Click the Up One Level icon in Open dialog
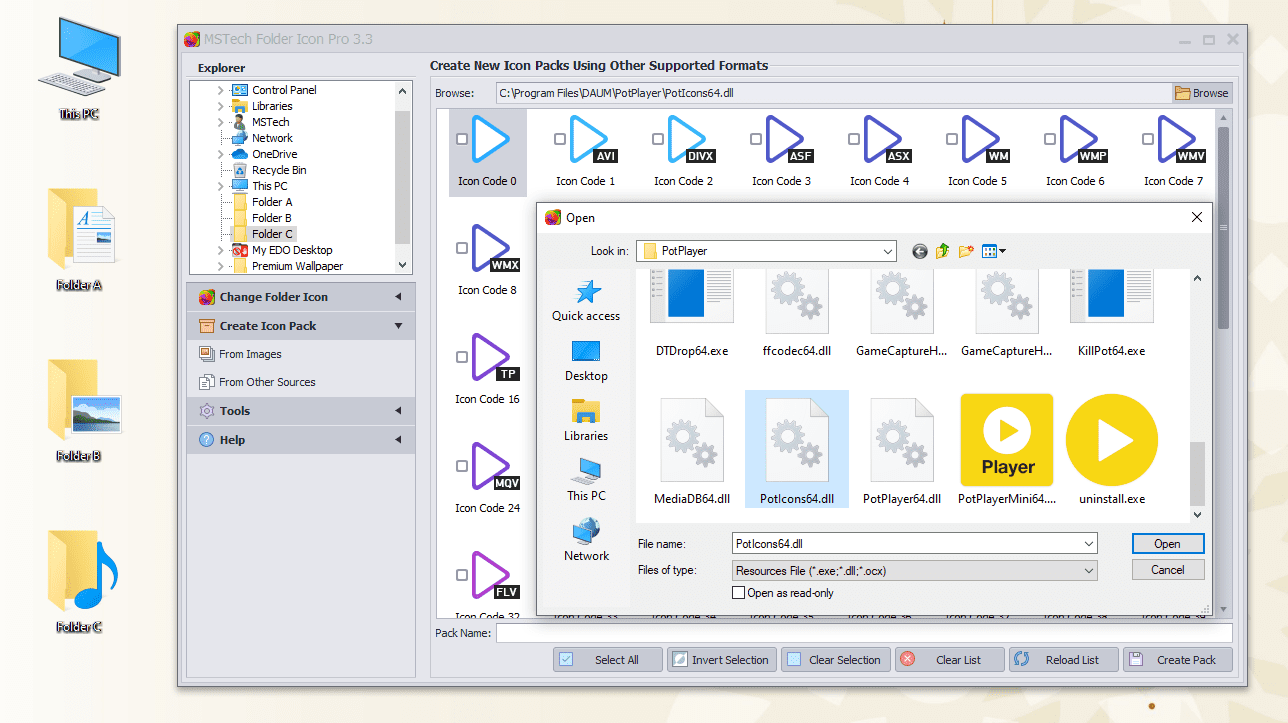 coord(941,251)
